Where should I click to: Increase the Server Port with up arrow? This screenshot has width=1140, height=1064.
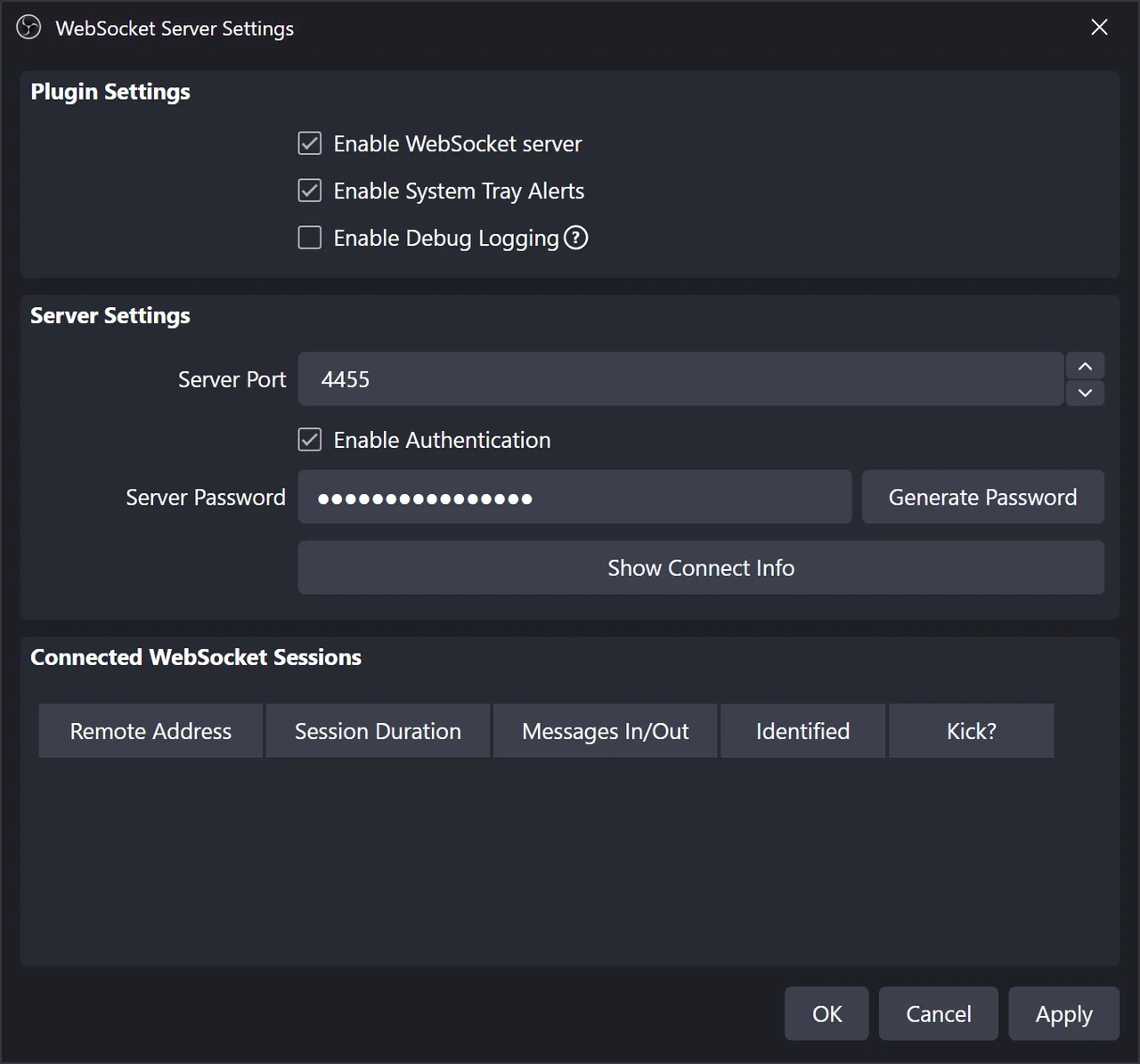(1085, 366)
